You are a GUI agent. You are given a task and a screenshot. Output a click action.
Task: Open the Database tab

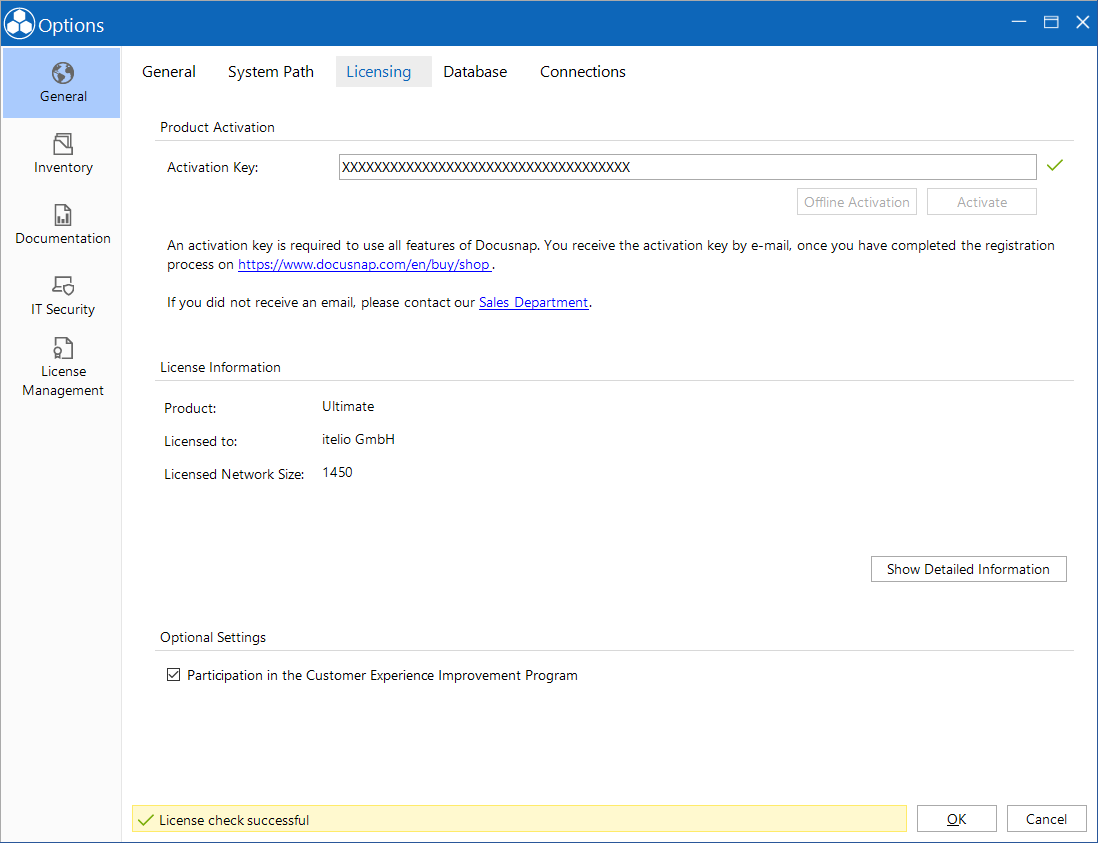[475, 71]
